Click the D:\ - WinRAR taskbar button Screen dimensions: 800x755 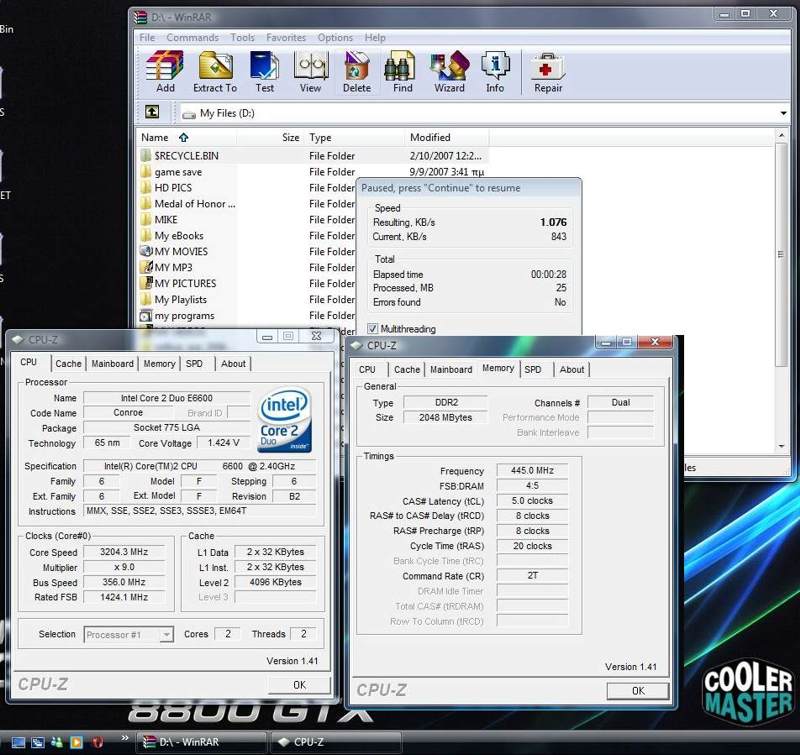tap(201, 742)
